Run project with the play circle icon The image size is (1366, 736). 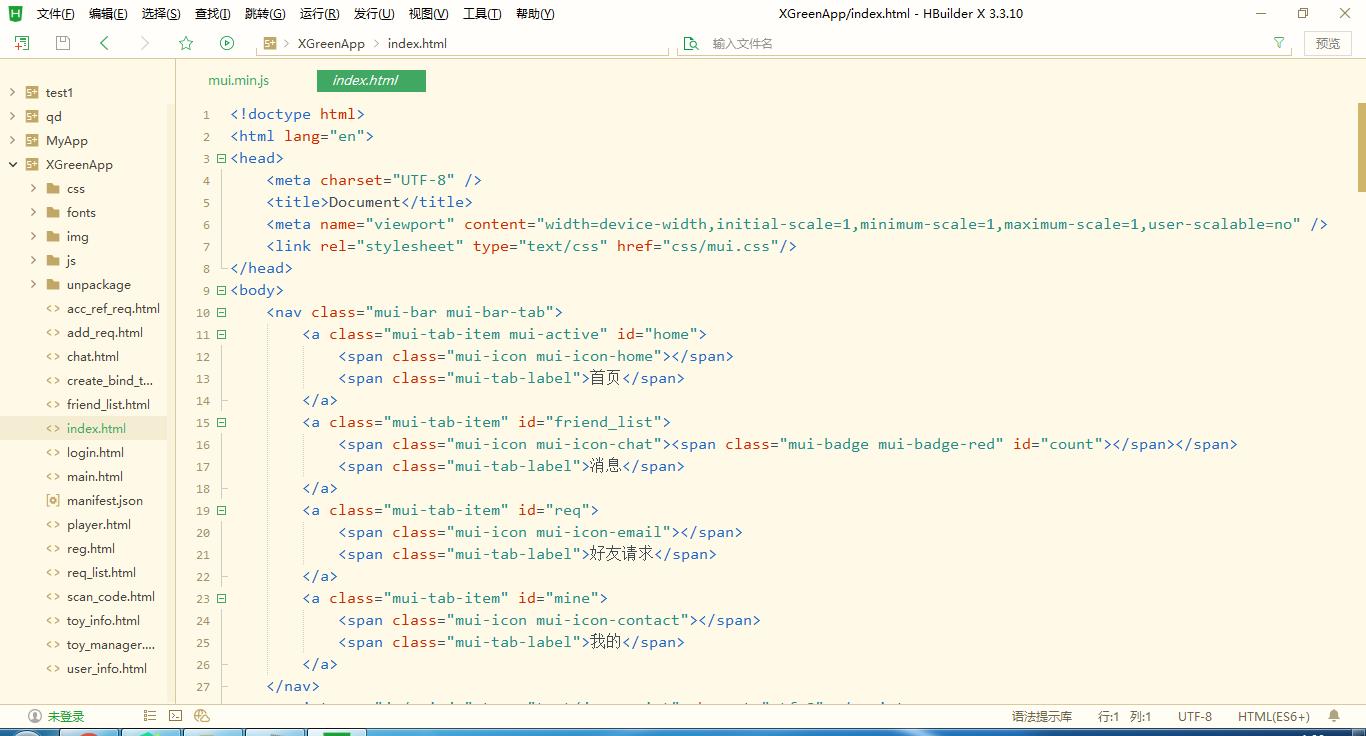pyautogui.click(x=227, y=43)
